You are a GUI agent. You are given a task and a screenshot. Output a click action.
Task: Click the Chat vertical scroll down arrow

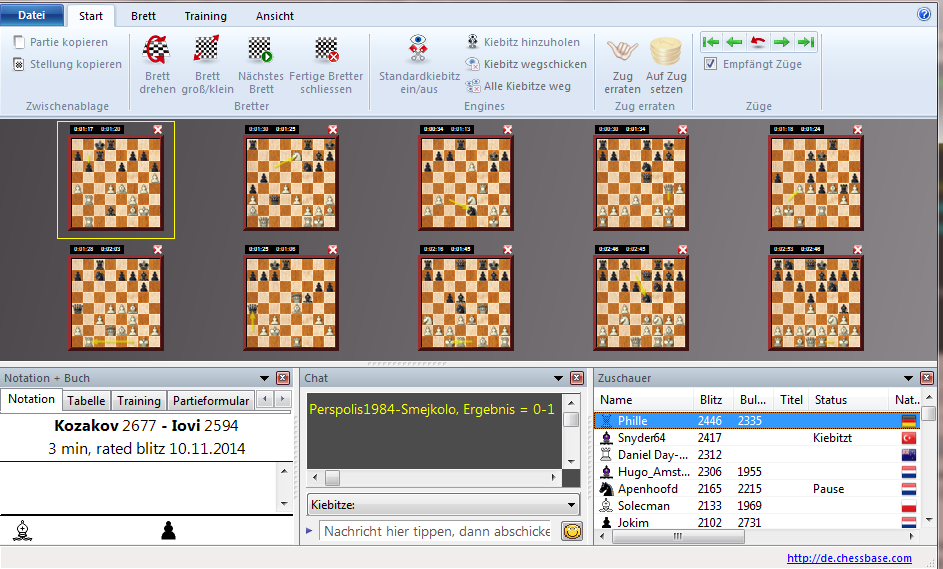pos(571,461)
